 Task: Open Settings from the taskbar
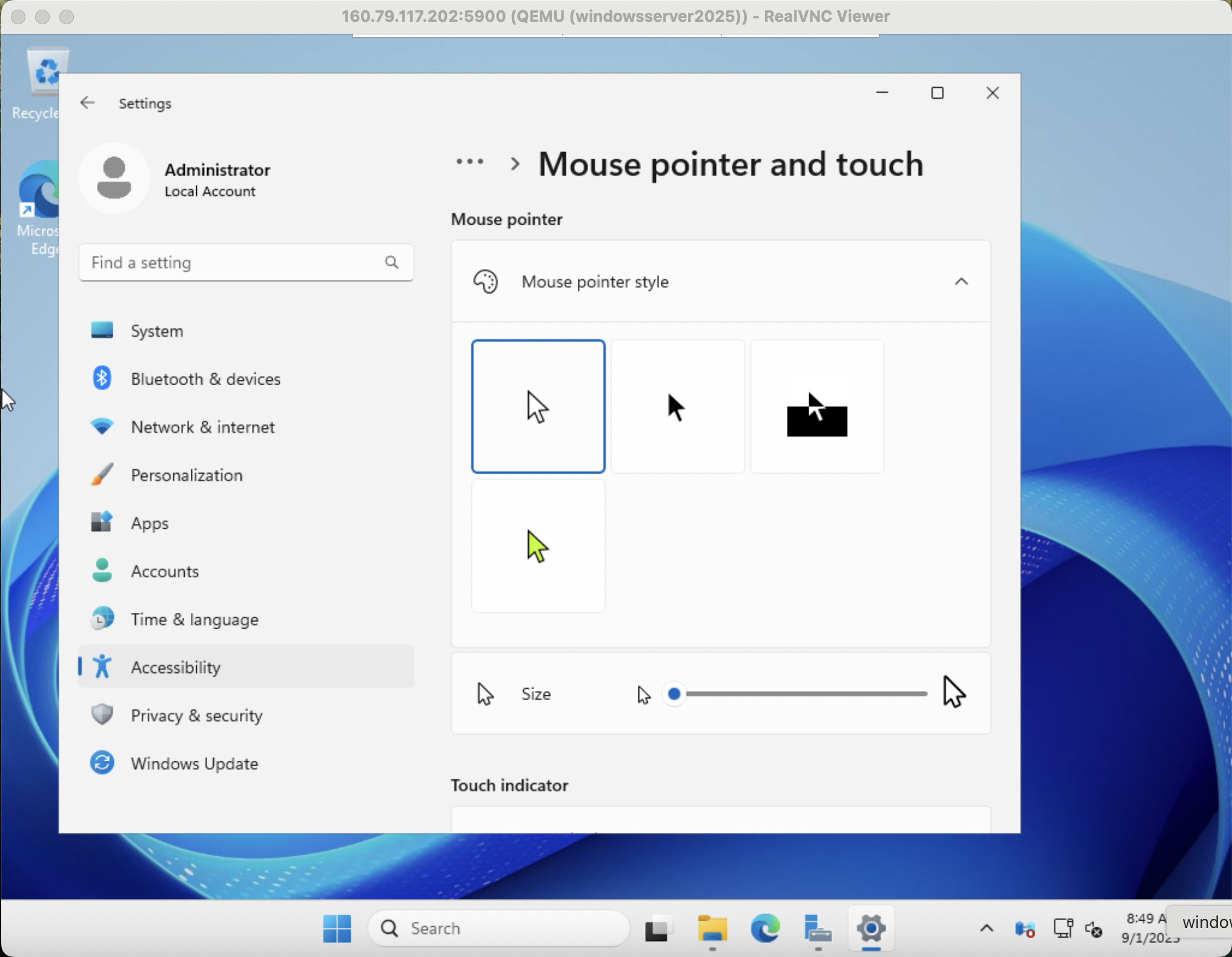coord(870,928)
